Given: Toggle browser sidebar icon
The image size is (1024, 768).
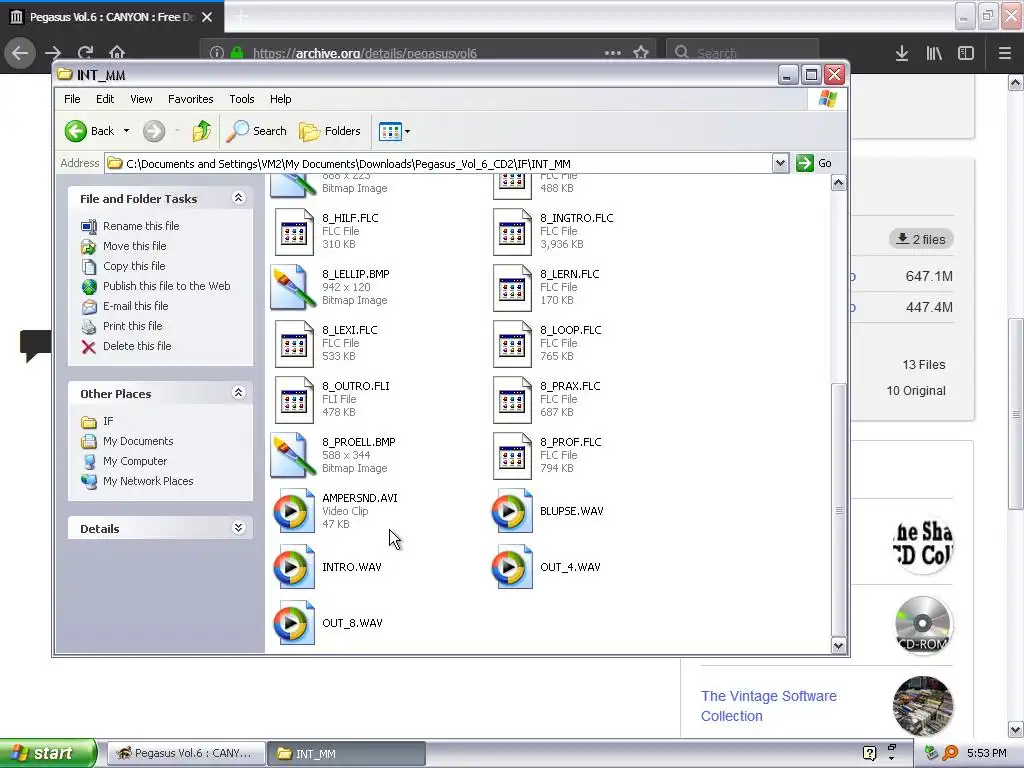Looking at the screenshot, I should 966,53.
